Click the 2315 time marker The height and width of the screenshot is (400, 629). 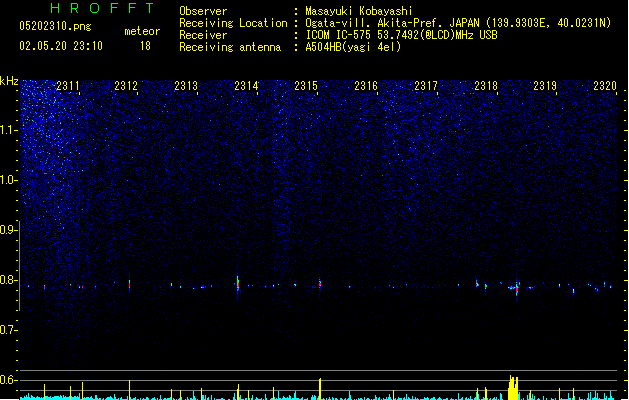[x=306, y=86]
